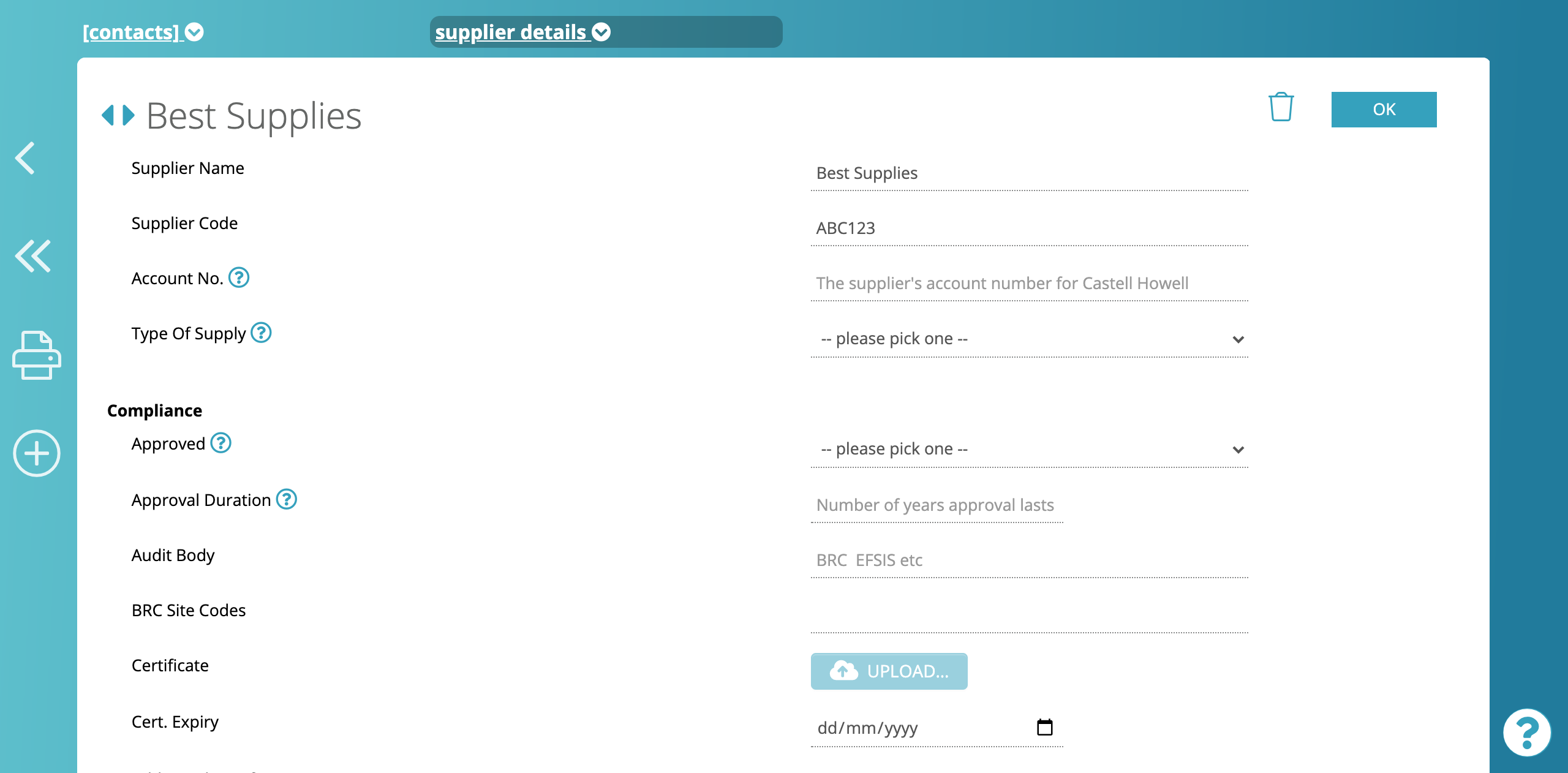Toggle the previous record arrow left
Viewport: 1568px width, 773px height.
click(108, 113)
